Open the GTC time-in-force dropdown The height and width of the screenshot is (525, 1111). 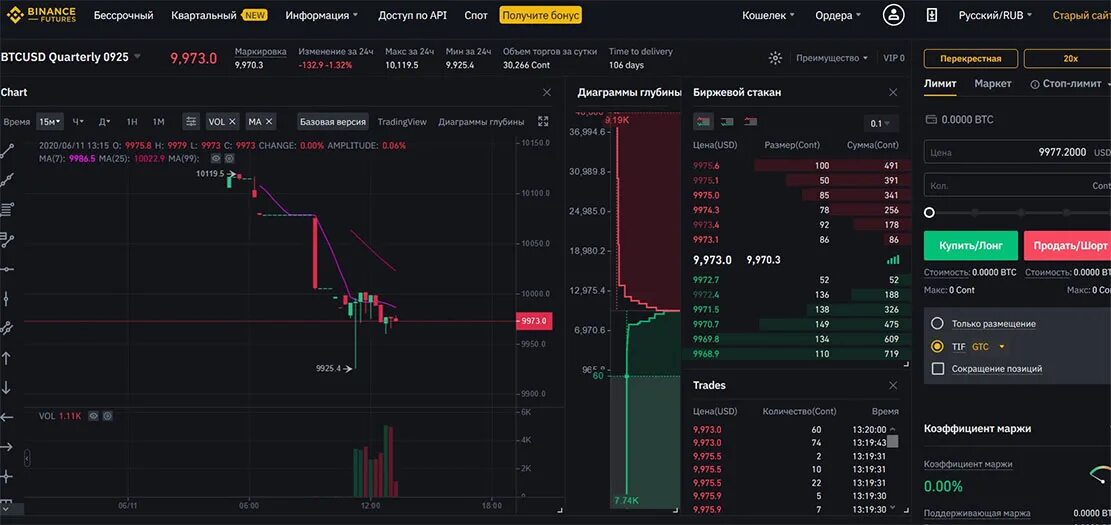pos(988,346)
